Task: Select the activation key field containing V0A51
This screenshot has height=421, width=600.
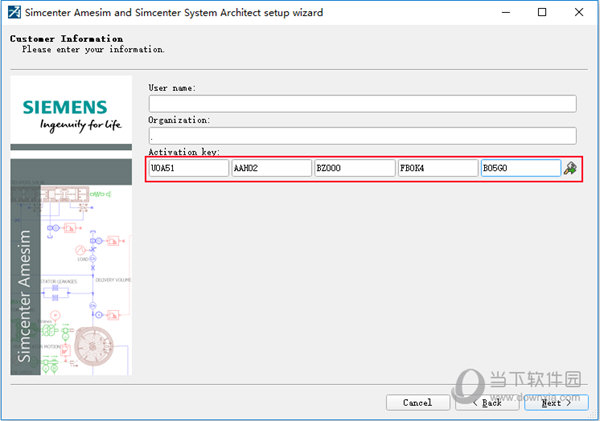Action: tap(188, 169)
